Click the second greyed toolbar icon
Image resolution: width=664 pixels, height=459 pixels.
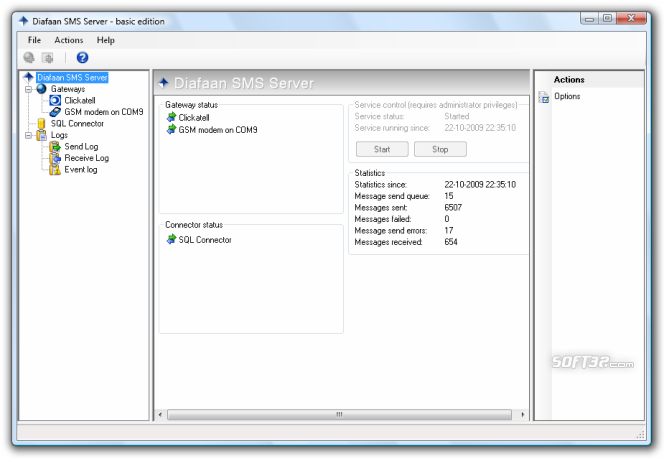[47, 58]
